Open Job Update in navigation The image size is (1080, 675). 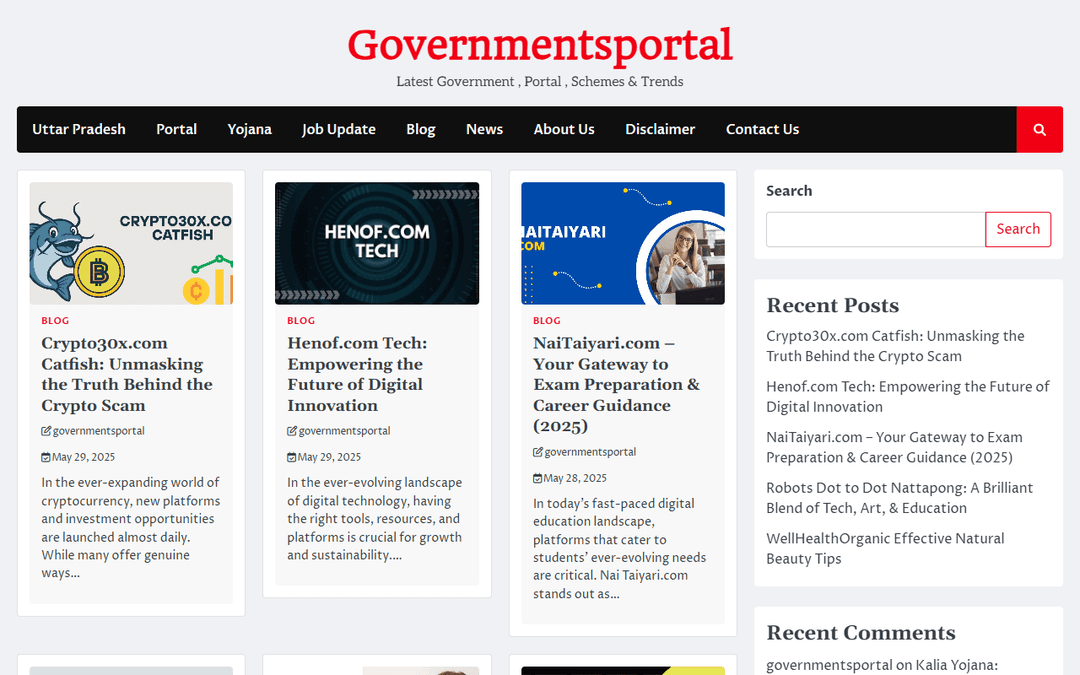pos(338,129)
